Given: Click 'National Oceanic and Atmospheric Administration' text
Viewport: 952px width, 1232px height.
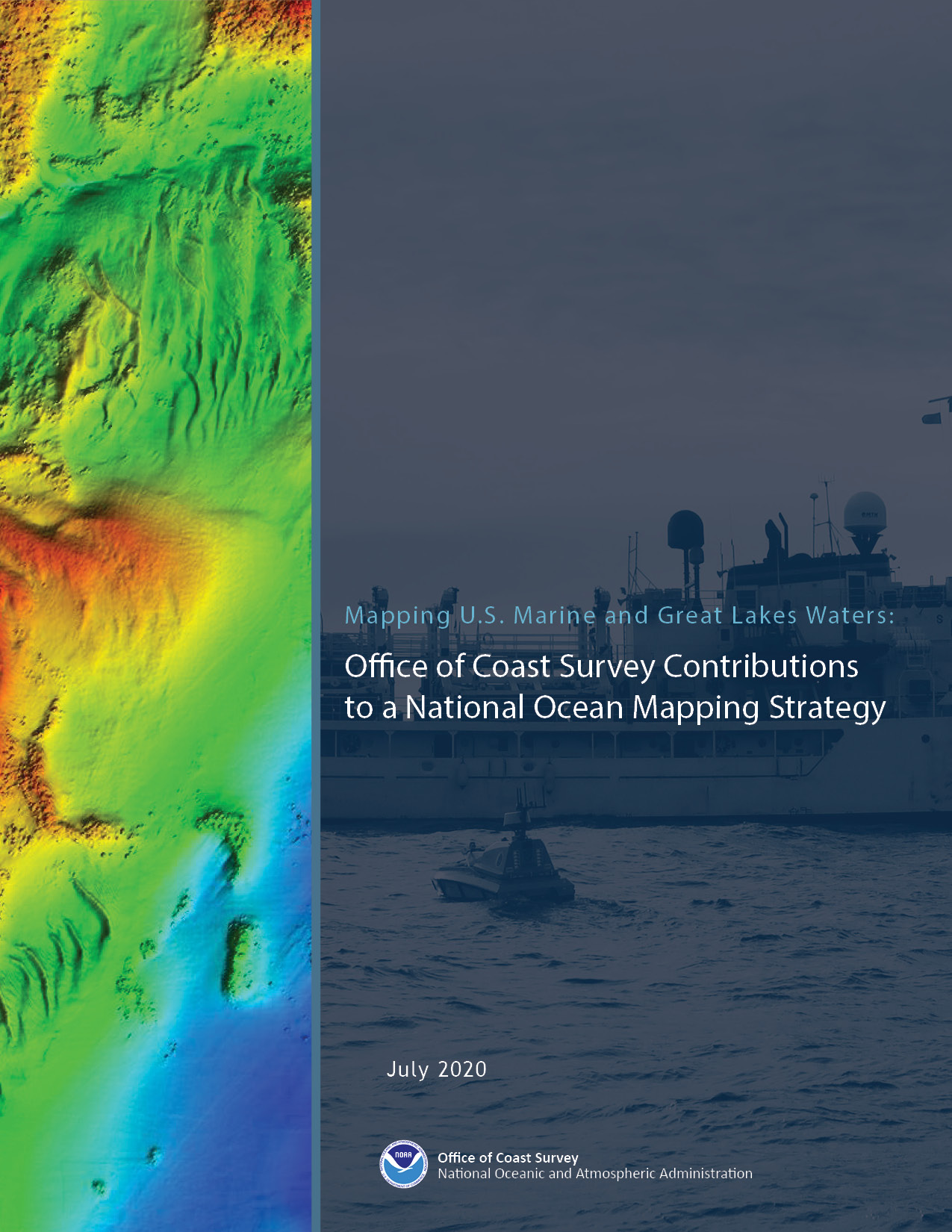Looking at the screenshot, I should pos(594,1174).
